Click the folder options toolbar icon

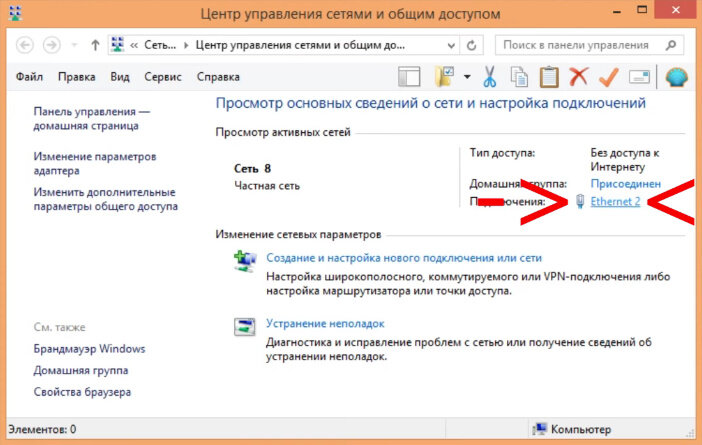tap(445, 77)
